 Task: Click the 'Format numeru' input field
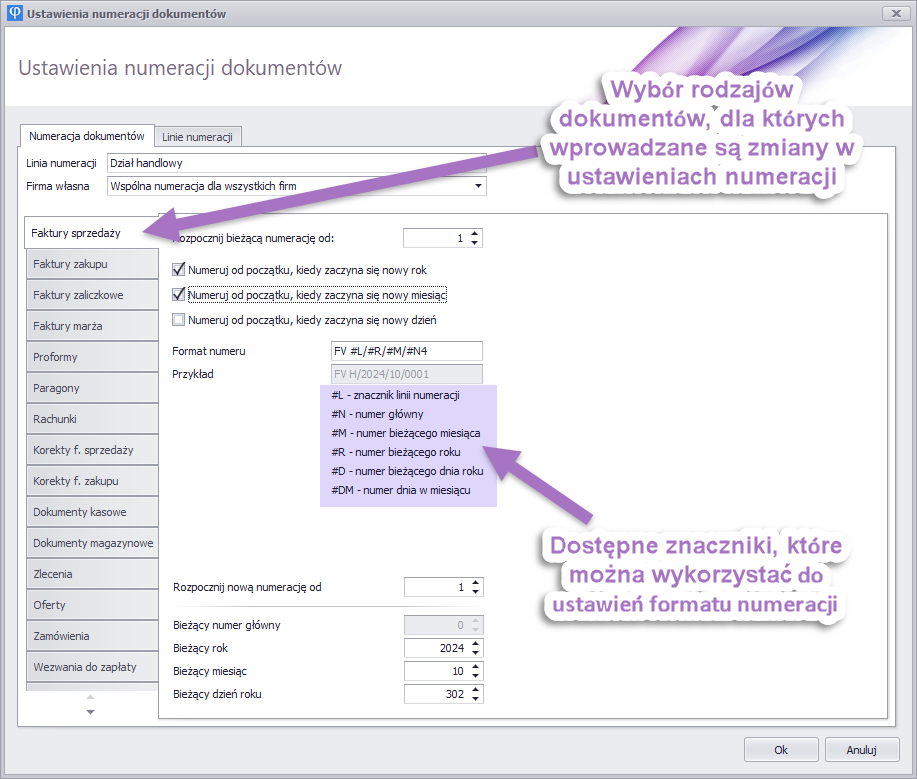pos(406,351)
